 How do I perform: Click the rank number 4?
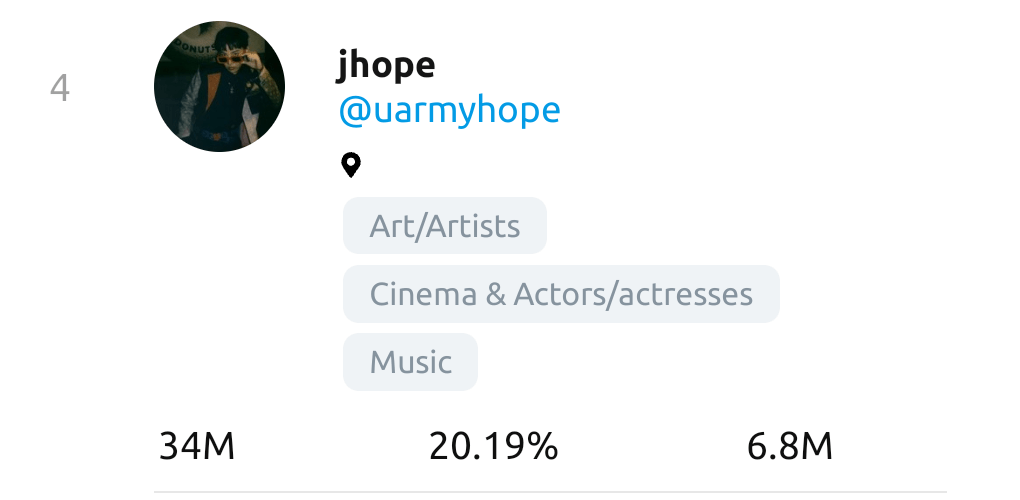pyautogui.click(x=60, y=89)
